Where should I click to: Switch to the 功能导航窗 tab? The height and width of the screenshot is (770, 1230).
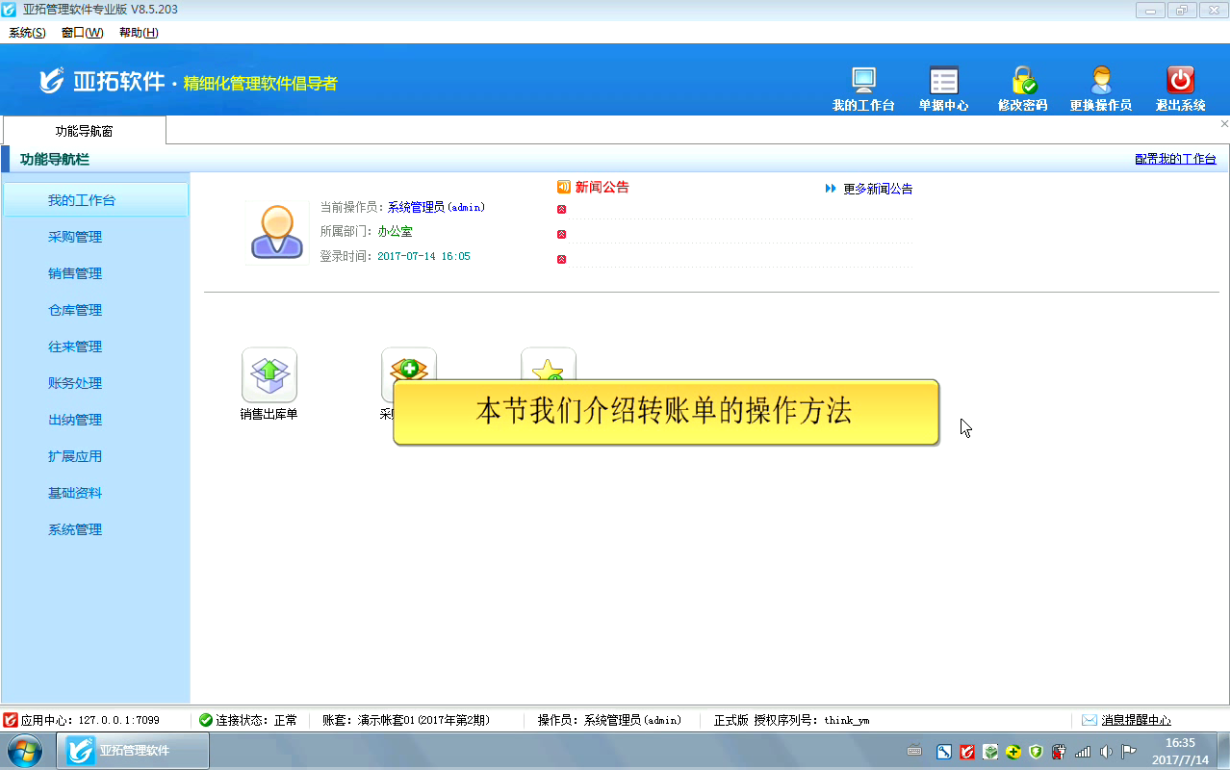pos(84,131)
